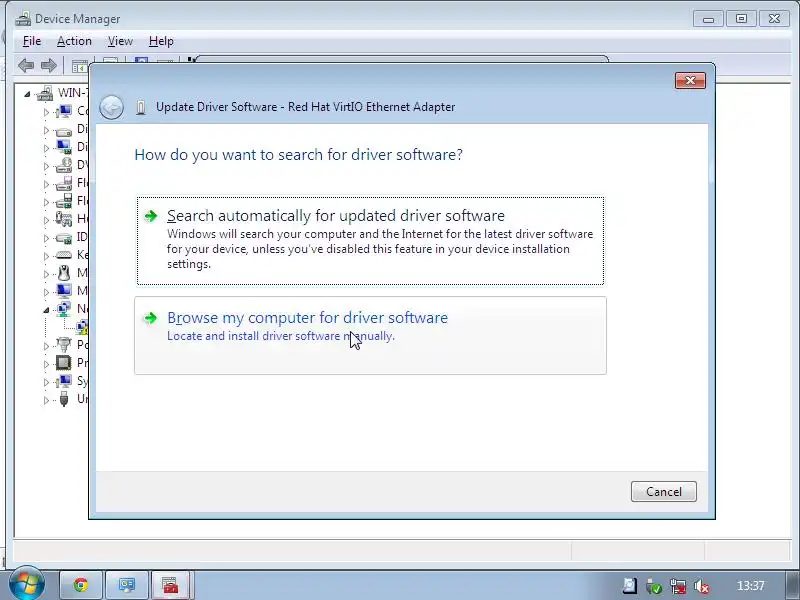This screenshot has height=600, width=800.
Task: Expand the Keyboards category arrow
Action: pos(46,256)
